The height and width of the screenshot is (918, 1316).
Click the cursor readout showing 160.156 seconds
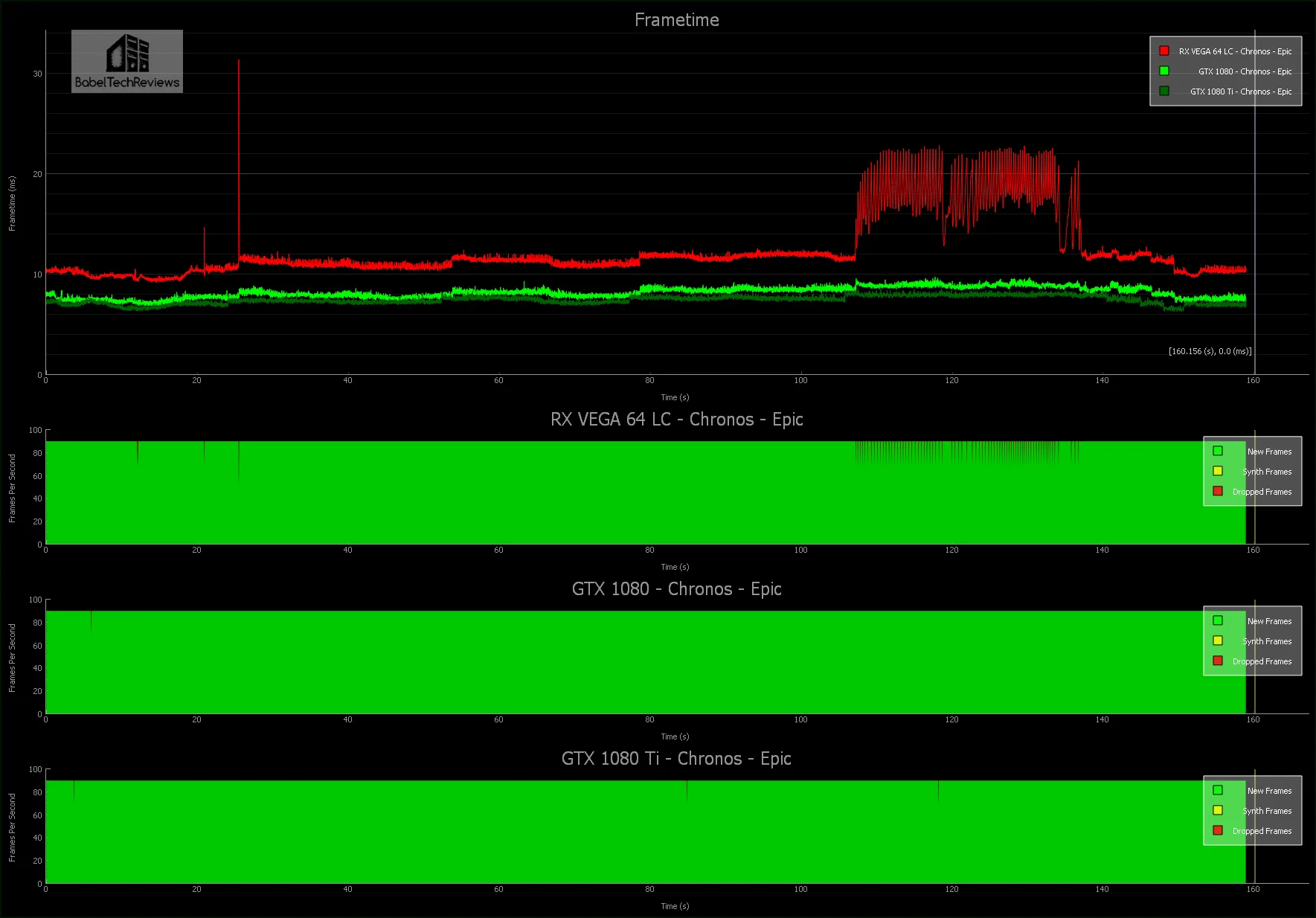pos(1210,351)
